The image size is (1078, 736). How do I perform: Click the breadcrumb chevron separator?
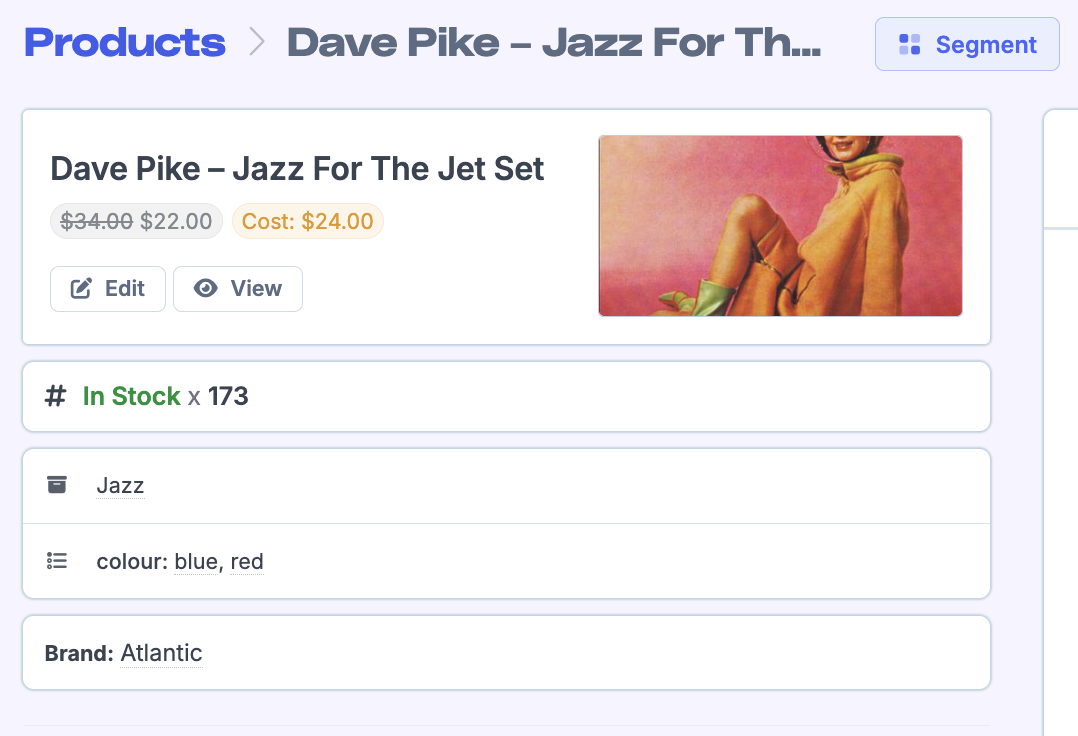257,42
